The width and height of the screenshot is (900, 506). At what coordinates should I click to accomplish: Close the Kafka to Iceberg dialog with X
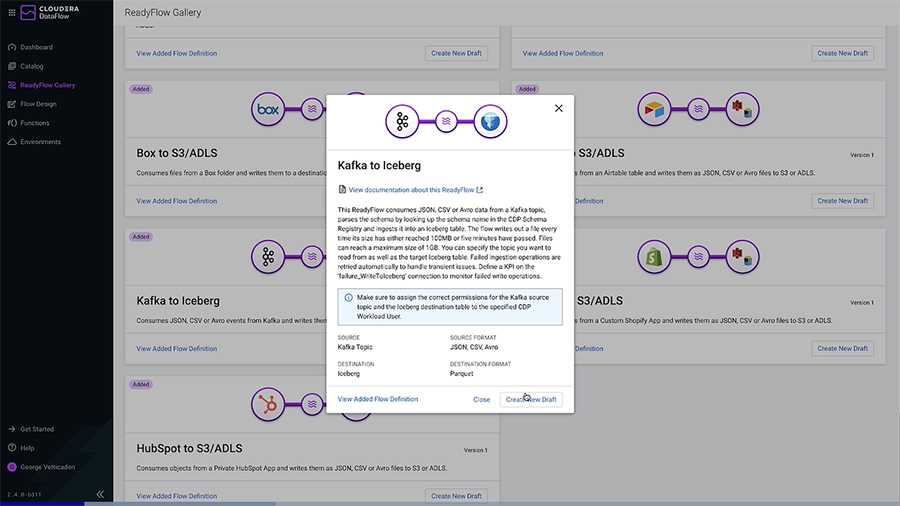[x=559, y=108]
